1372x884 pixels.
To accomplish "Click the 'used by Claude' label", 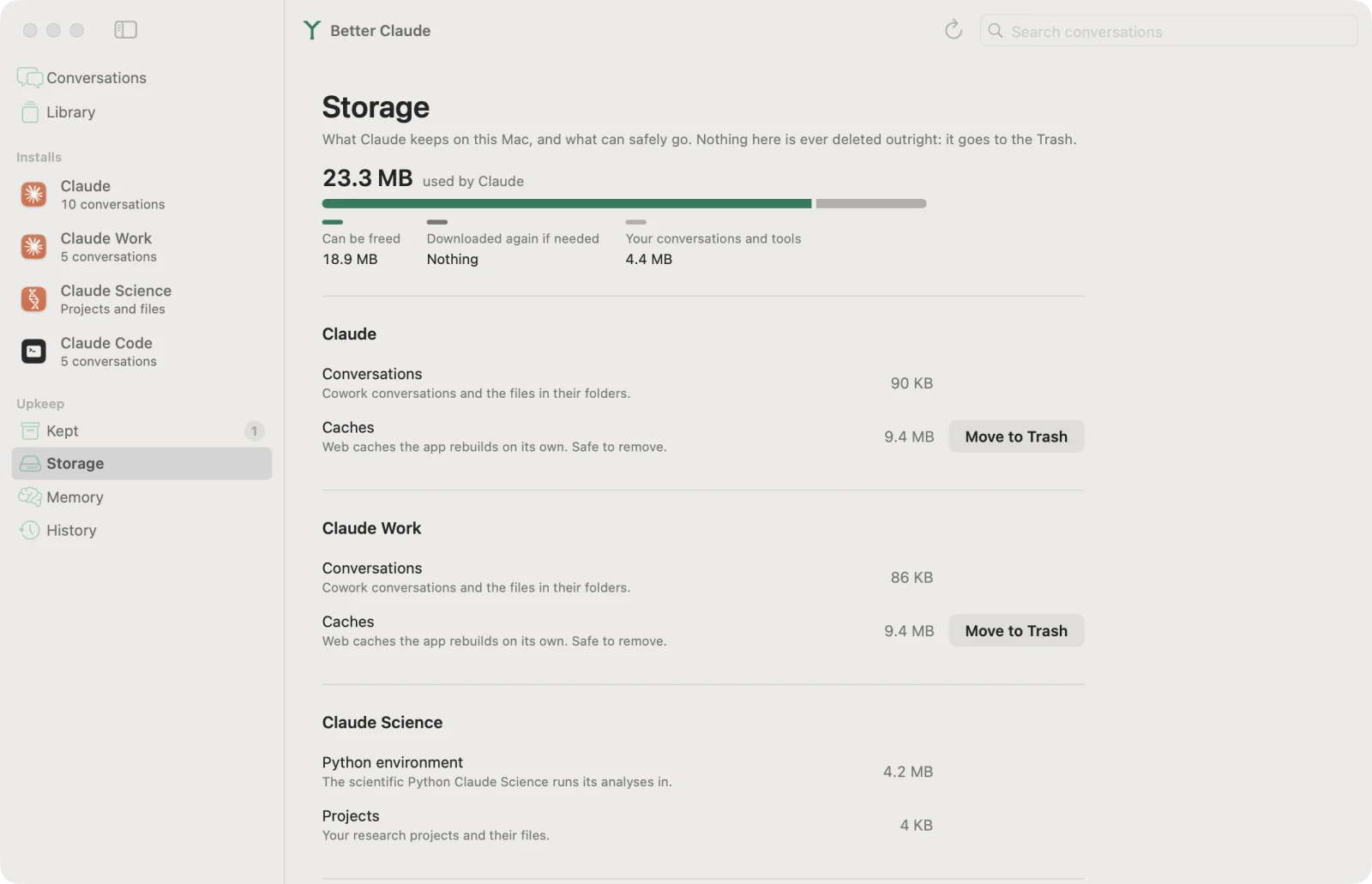I will pyautogui.click(x=473, y=181).
